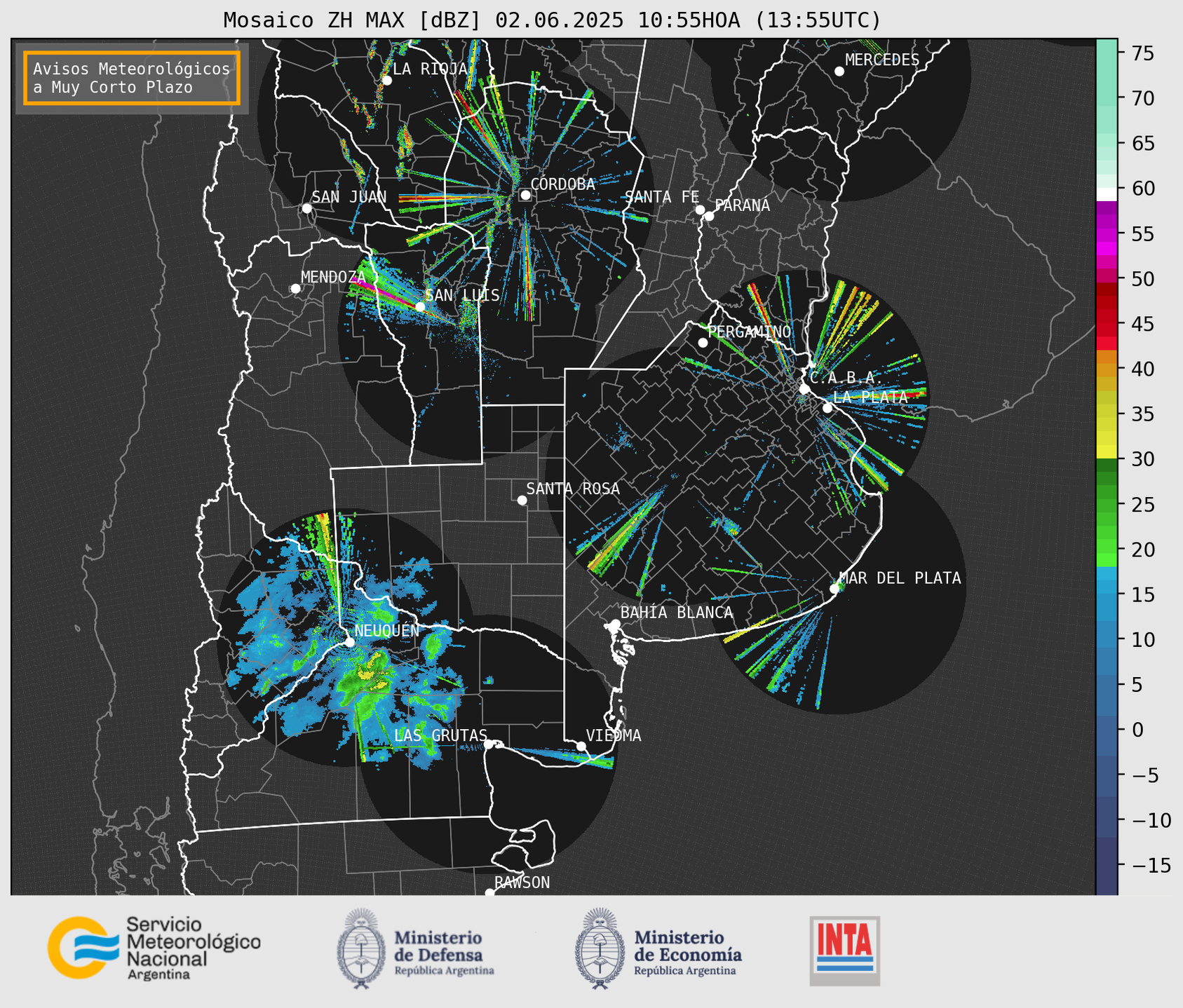1183x1008 pixels.
Task: Click the Rawson city marker dot
Action: [489, 892]
